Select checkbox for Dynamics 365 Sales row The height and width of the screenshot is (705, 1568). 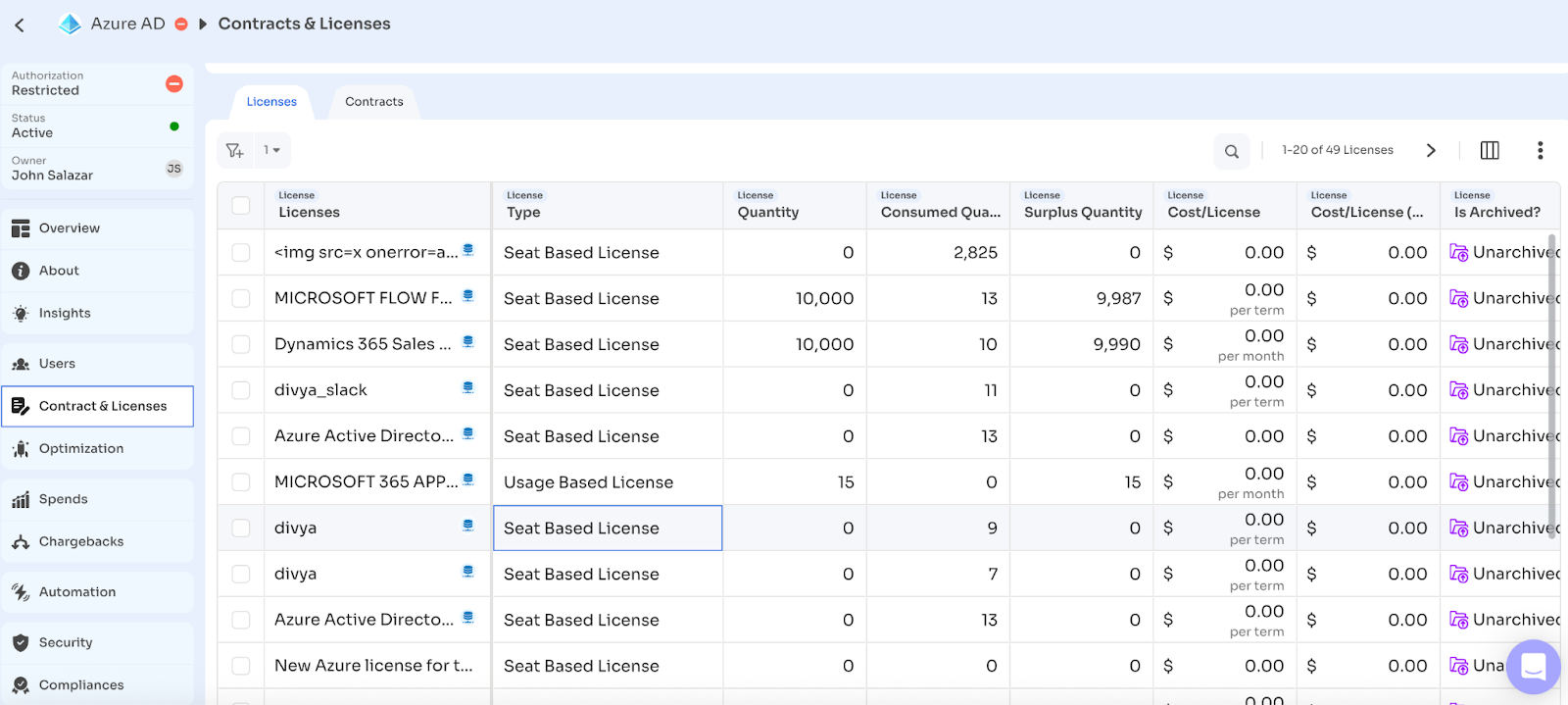tap(241, 345)
